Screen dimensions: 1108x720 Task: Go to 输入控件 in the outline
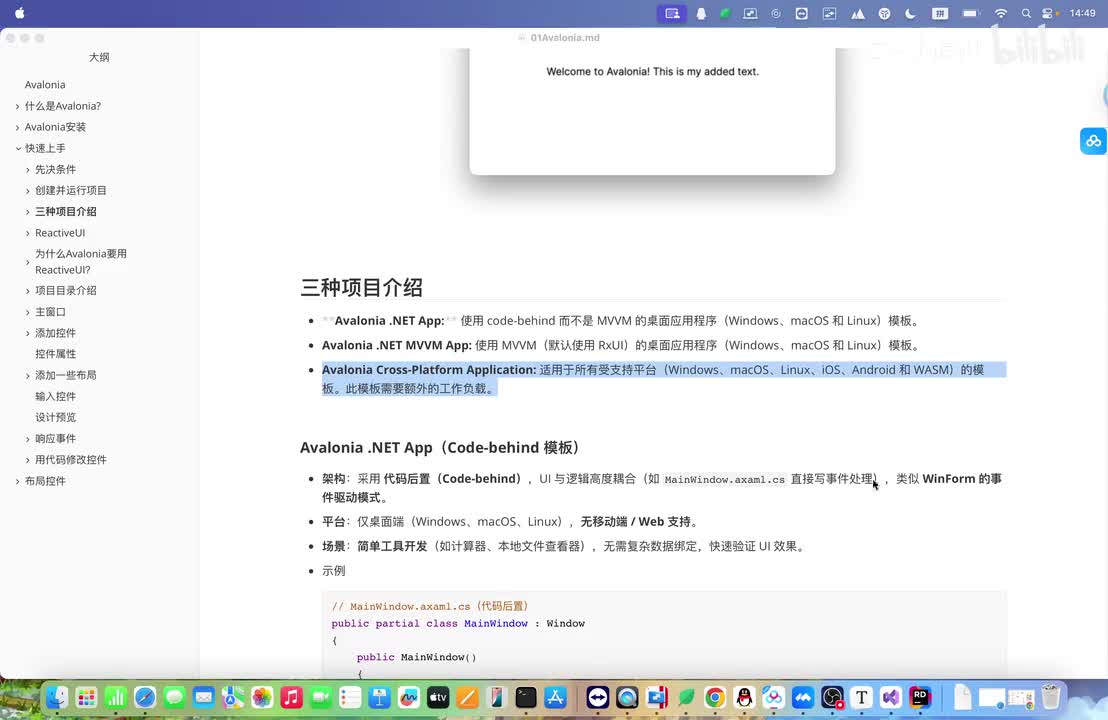56,396
